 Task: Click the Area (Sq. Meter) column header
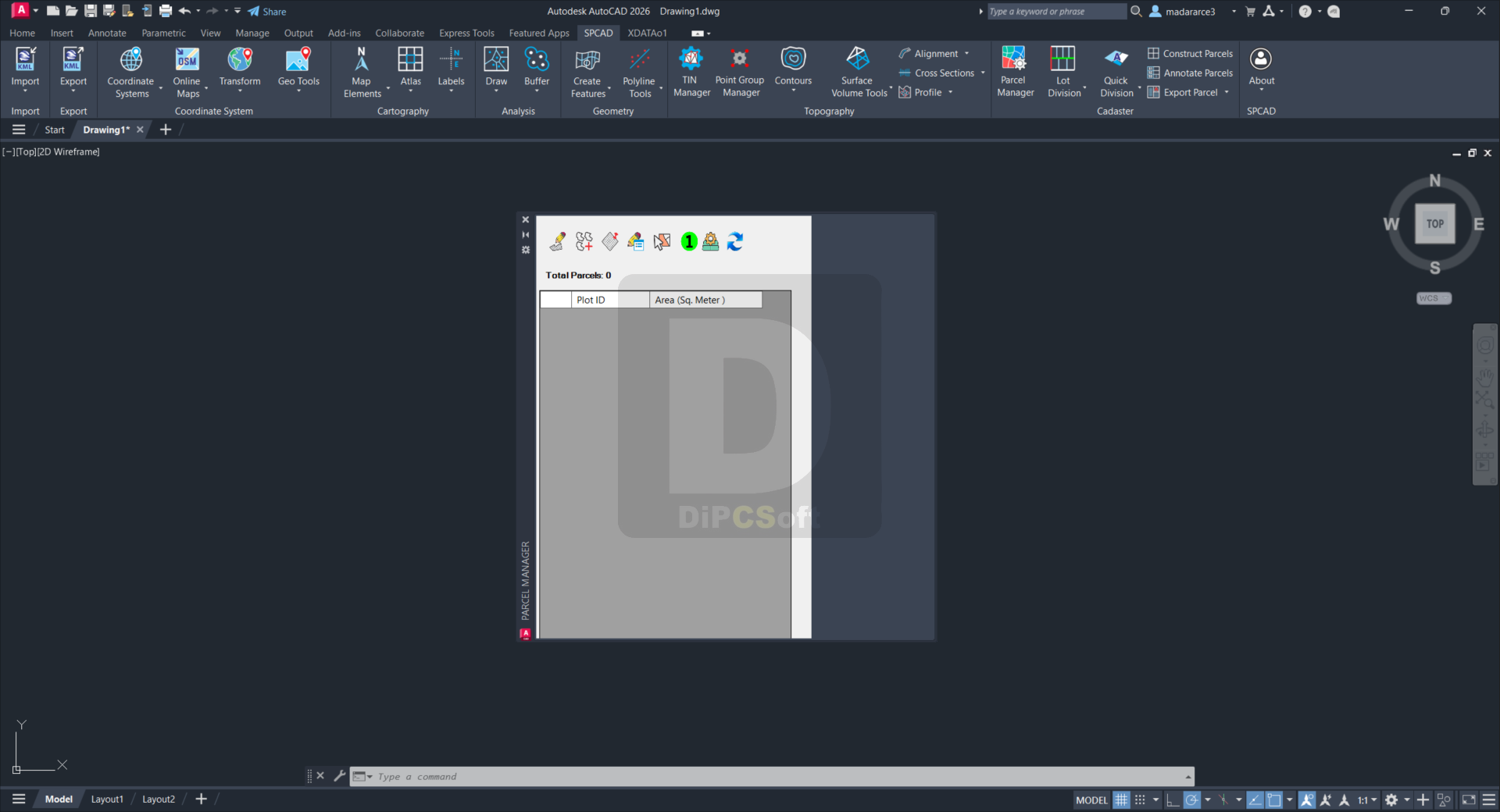coord(705,300)
